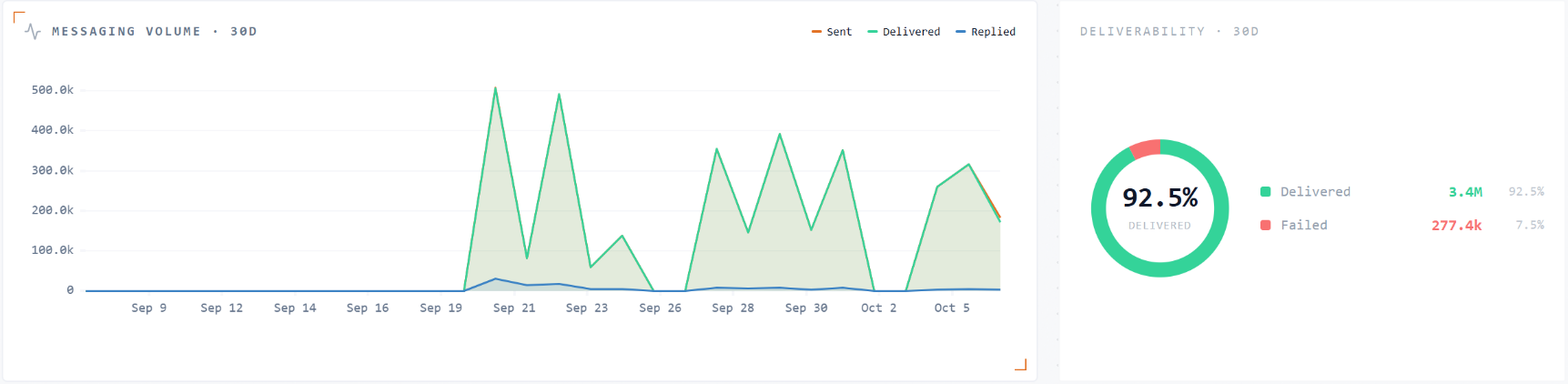This screenshot has height=384, width=1568.
Task: Click the Failed label in deliverability legend
Action: coord(1304,225)
